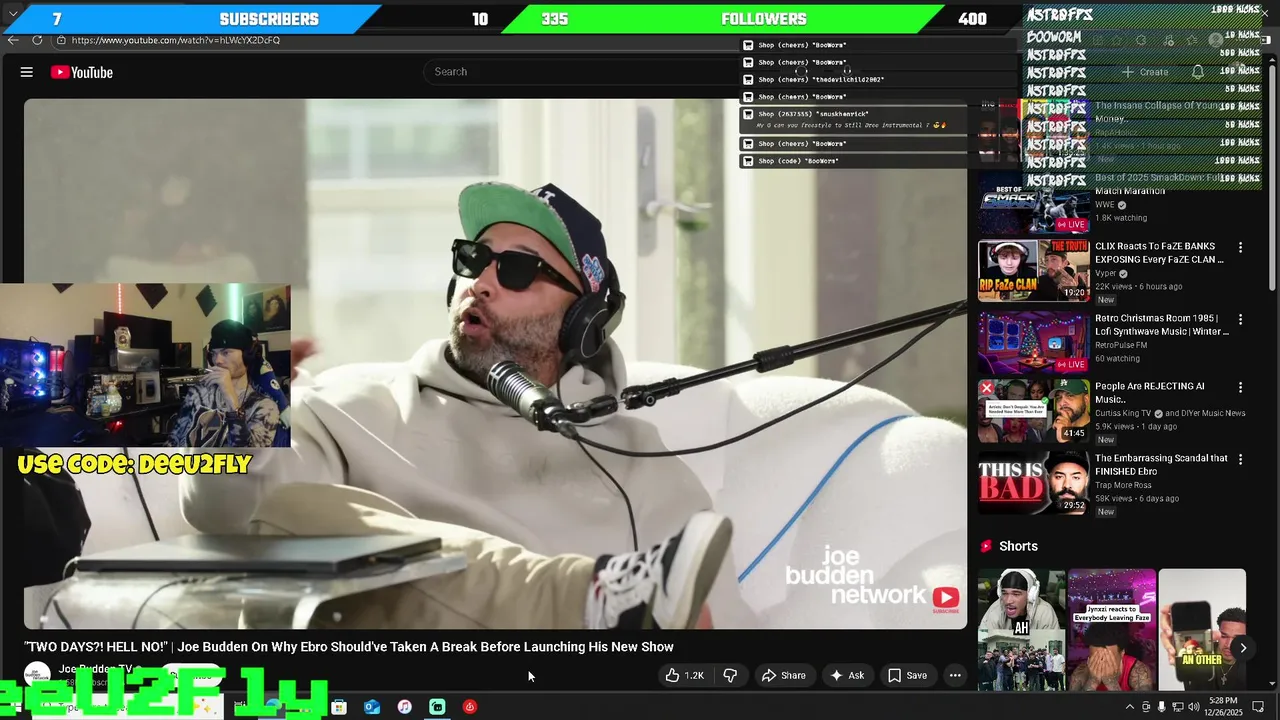Open the clock showing 5:28 PM
The width and height of the screenshot is (1280, 720).
1223,707
